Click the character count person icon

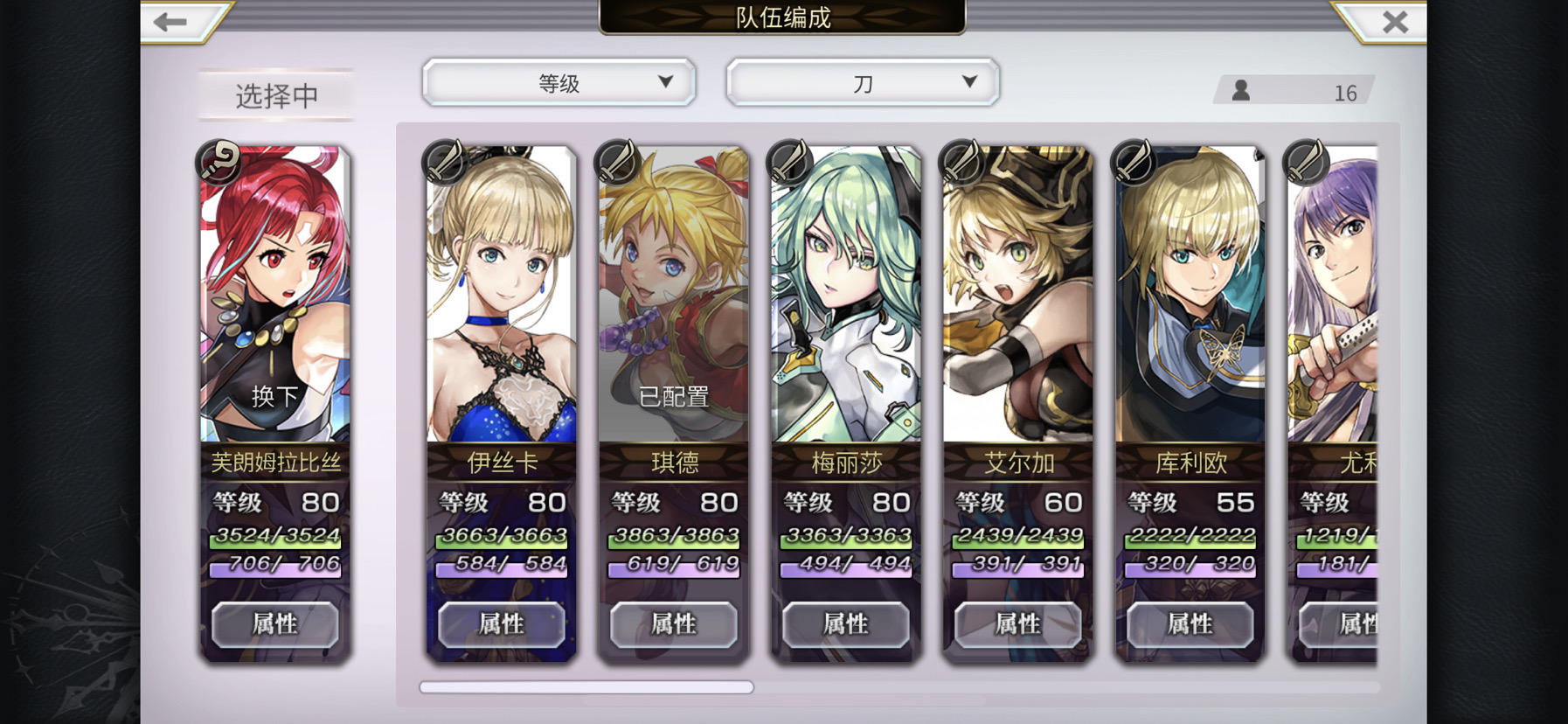[1240, 90]
